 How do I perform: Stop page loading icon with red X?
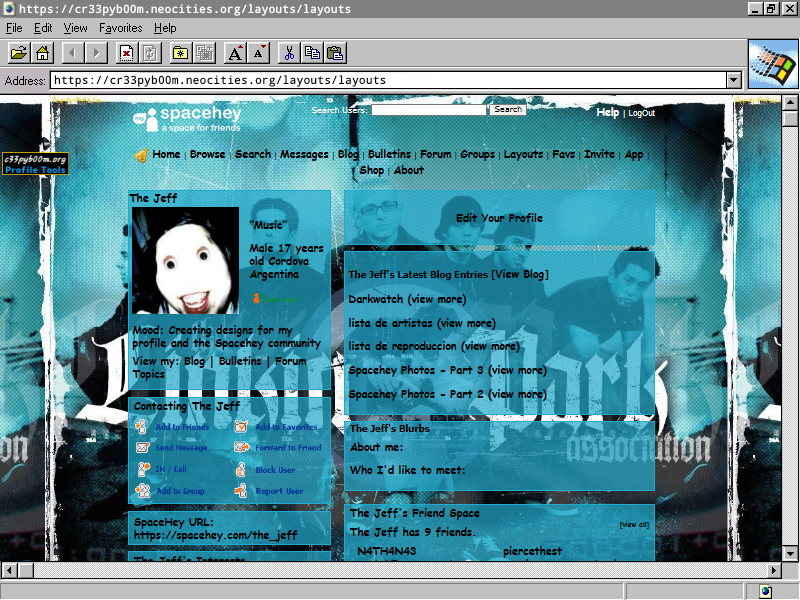[x=126, y=53]
